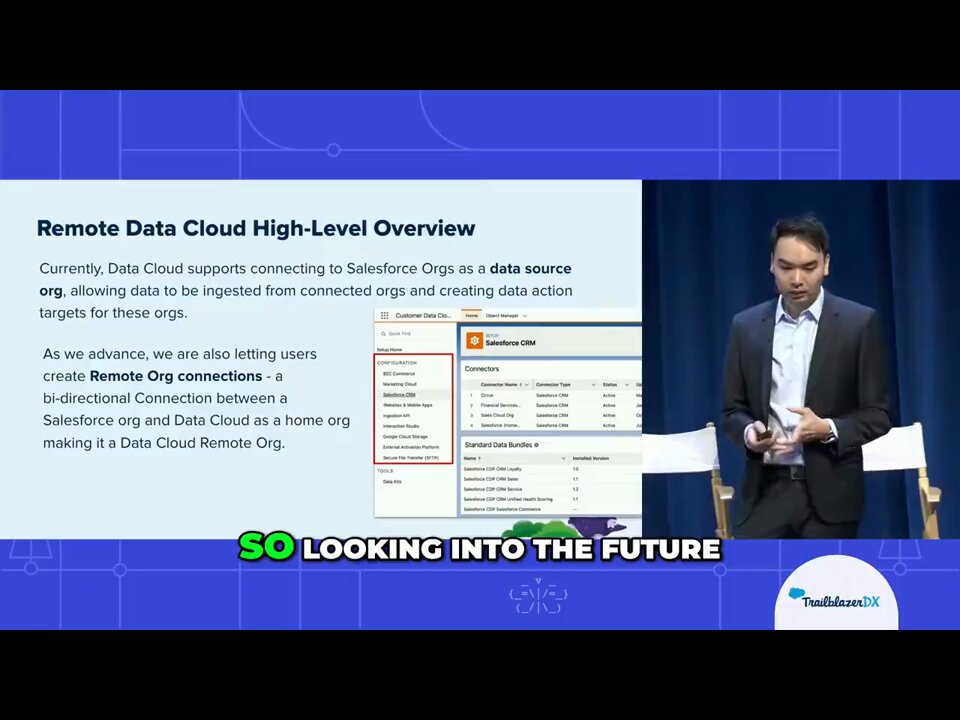Image resolution: width=960 pixels, height=720 pixels.
Task: Click Salesforce CDP CRM Service bundle
Action: 493,489
